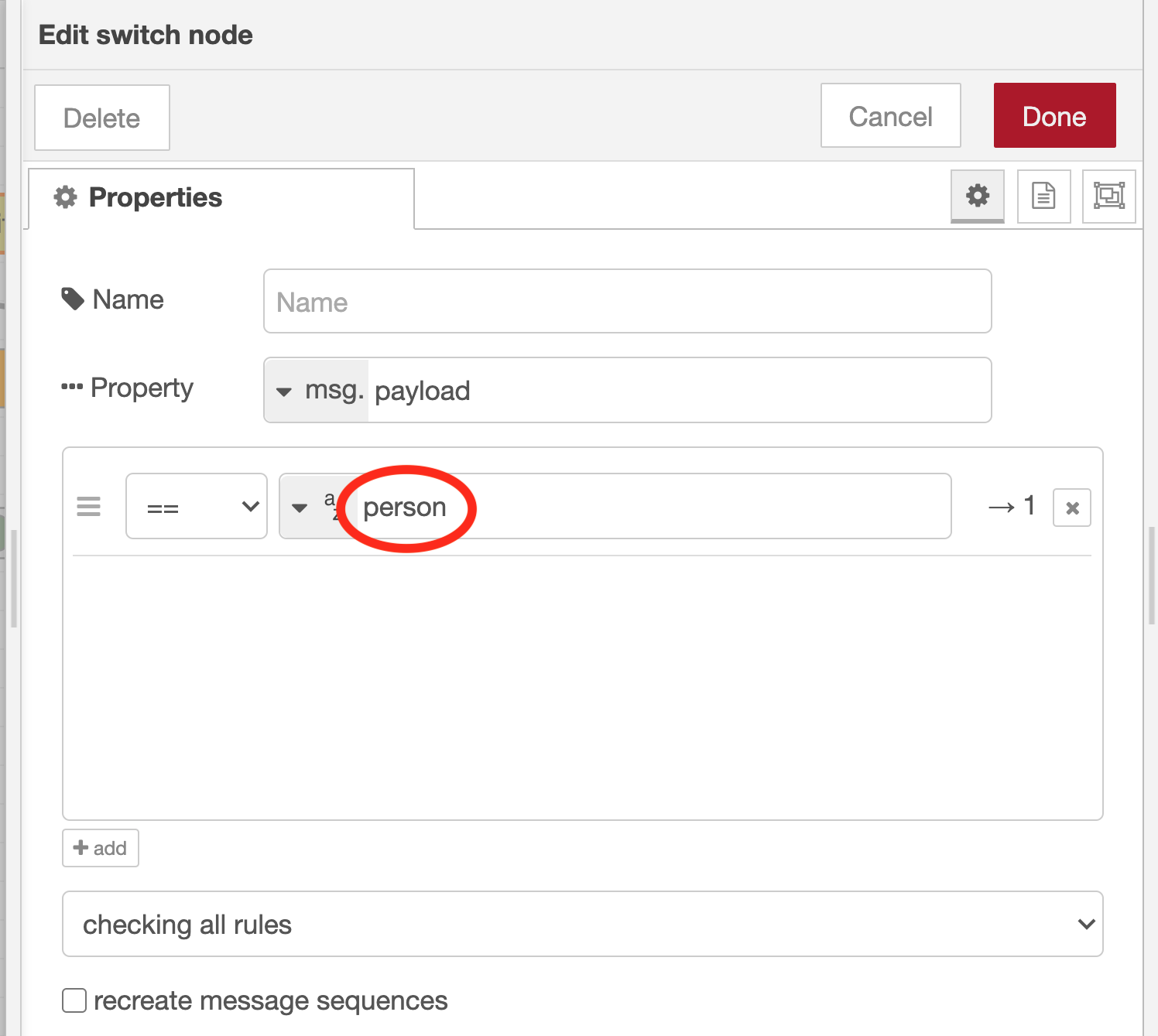Open the node description document icon
Screen dimensions: 1158x1036
1043,196
